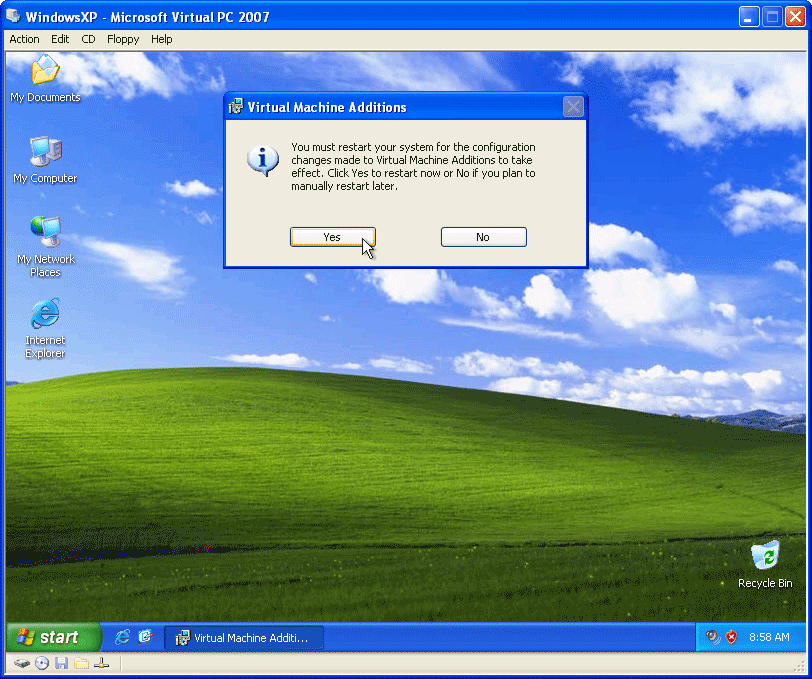Screen dimensions: 812x679
Task: Click the hard disk status bar icon
Action: [x=22, y=663]
